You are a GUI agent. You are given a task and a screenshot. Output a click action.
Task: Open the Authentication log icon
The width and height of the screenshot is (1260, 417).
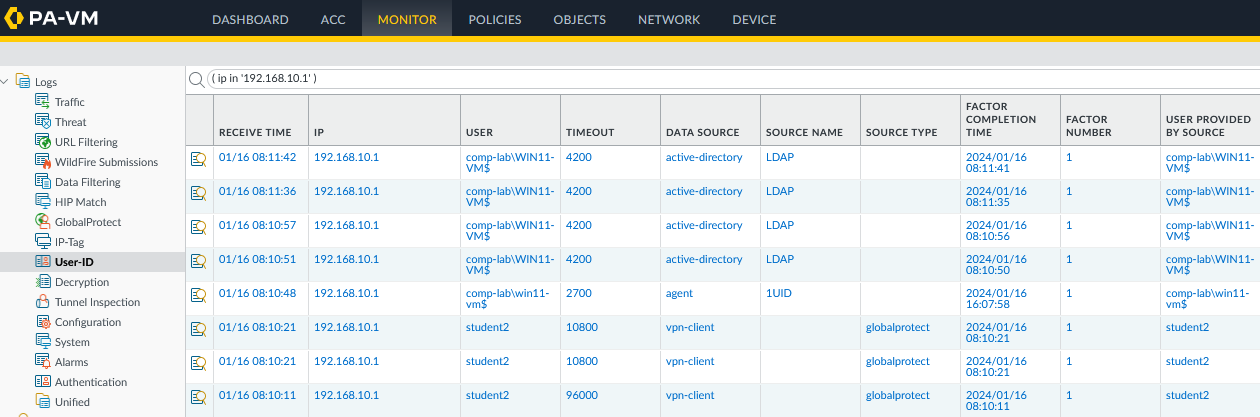pyautogui.click(x=43, y=381)
